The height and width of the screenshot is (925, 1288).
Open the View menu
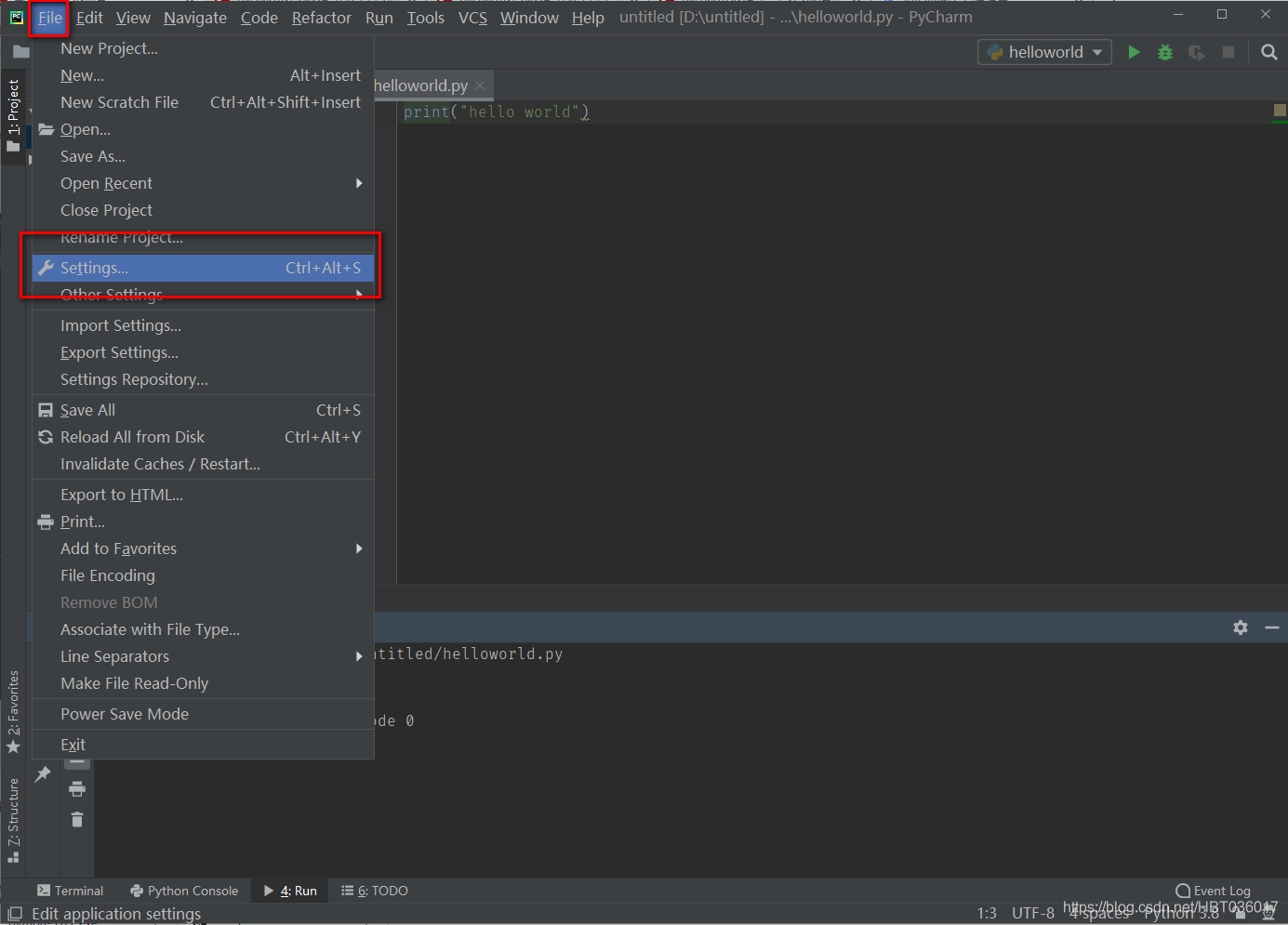[x=133, y=18]
